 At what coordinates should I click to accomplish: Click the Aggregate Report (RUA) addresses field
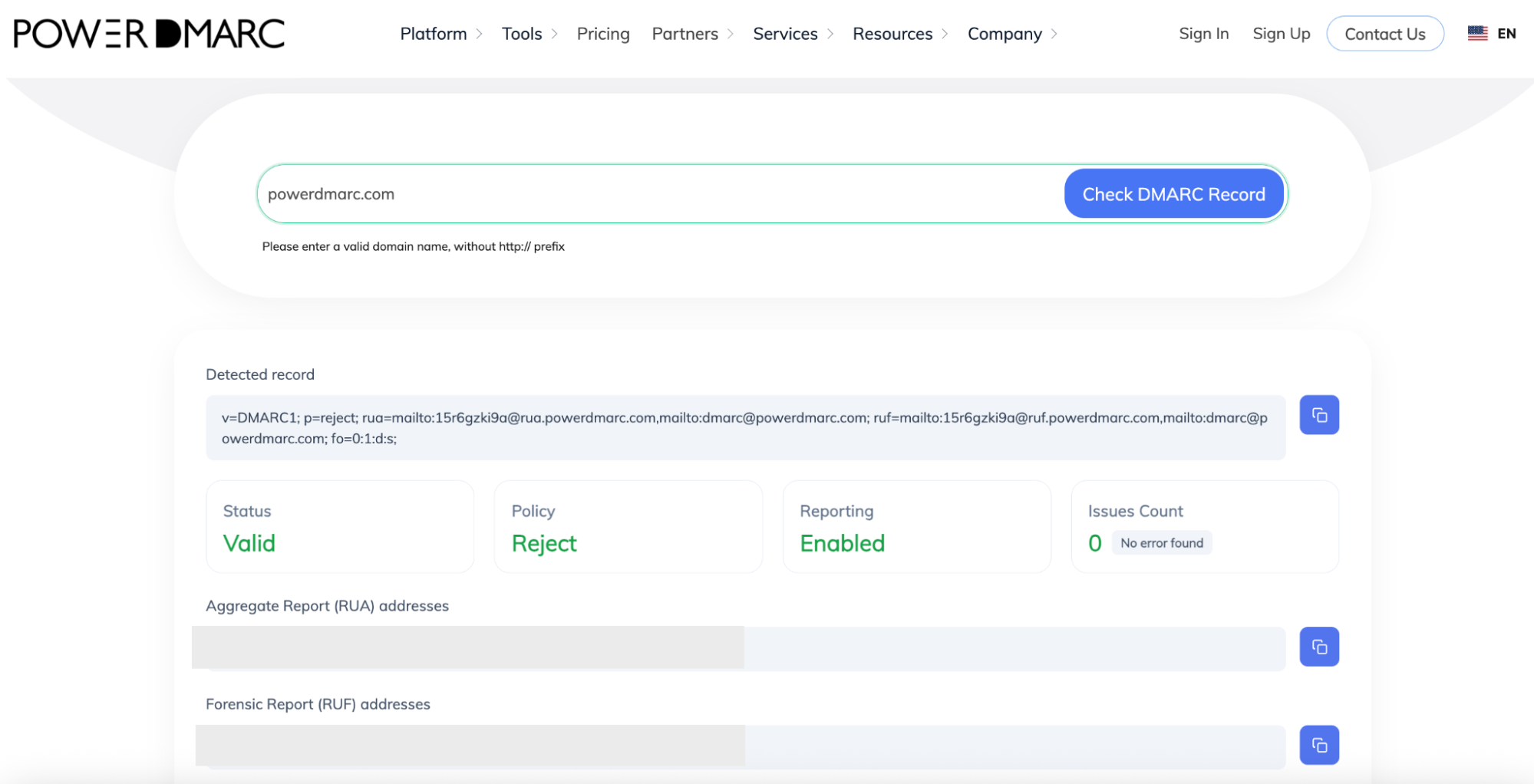pos(745,648)
